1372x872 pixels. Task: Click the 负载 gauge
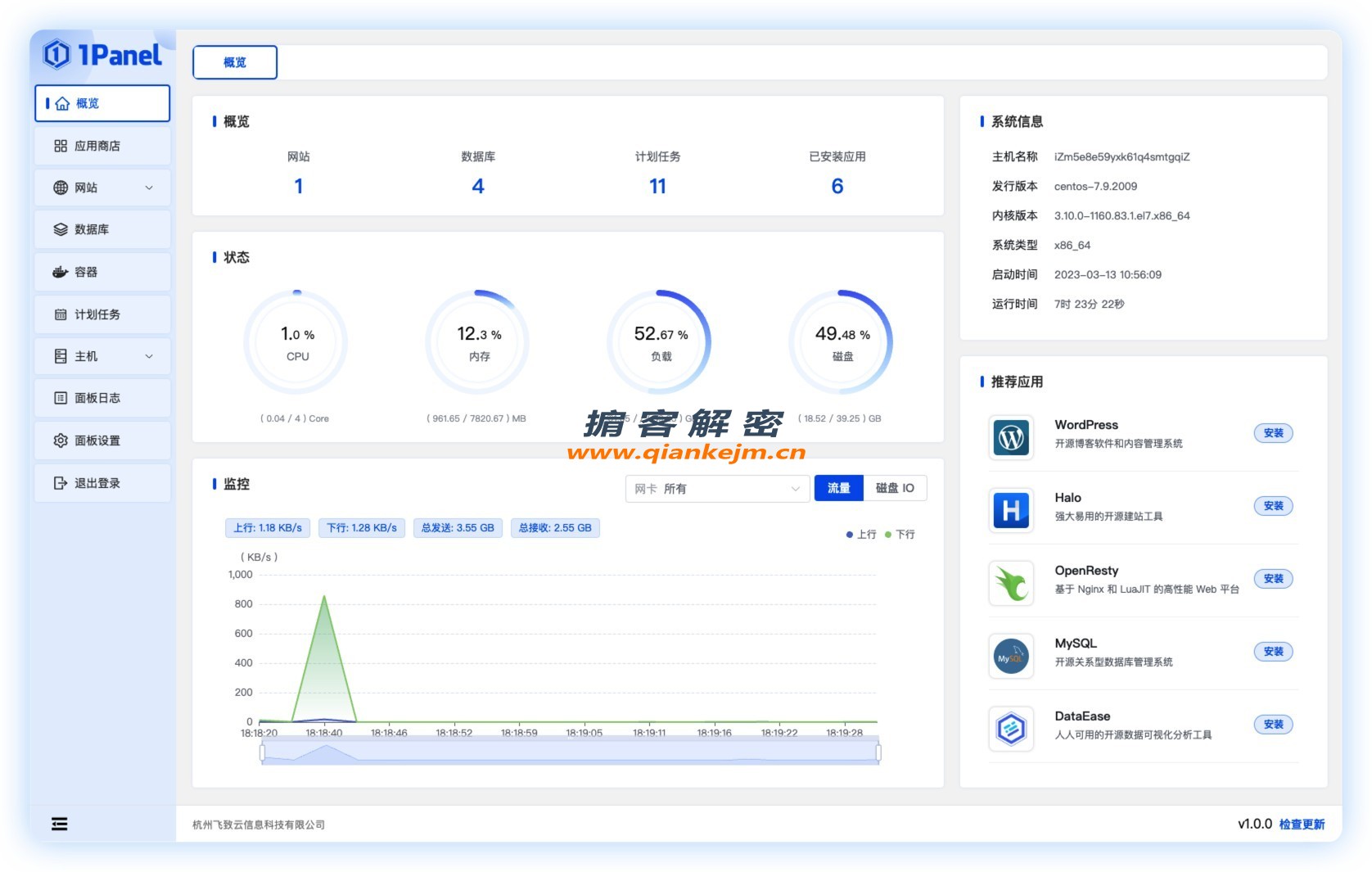click(x=661, y=342)
